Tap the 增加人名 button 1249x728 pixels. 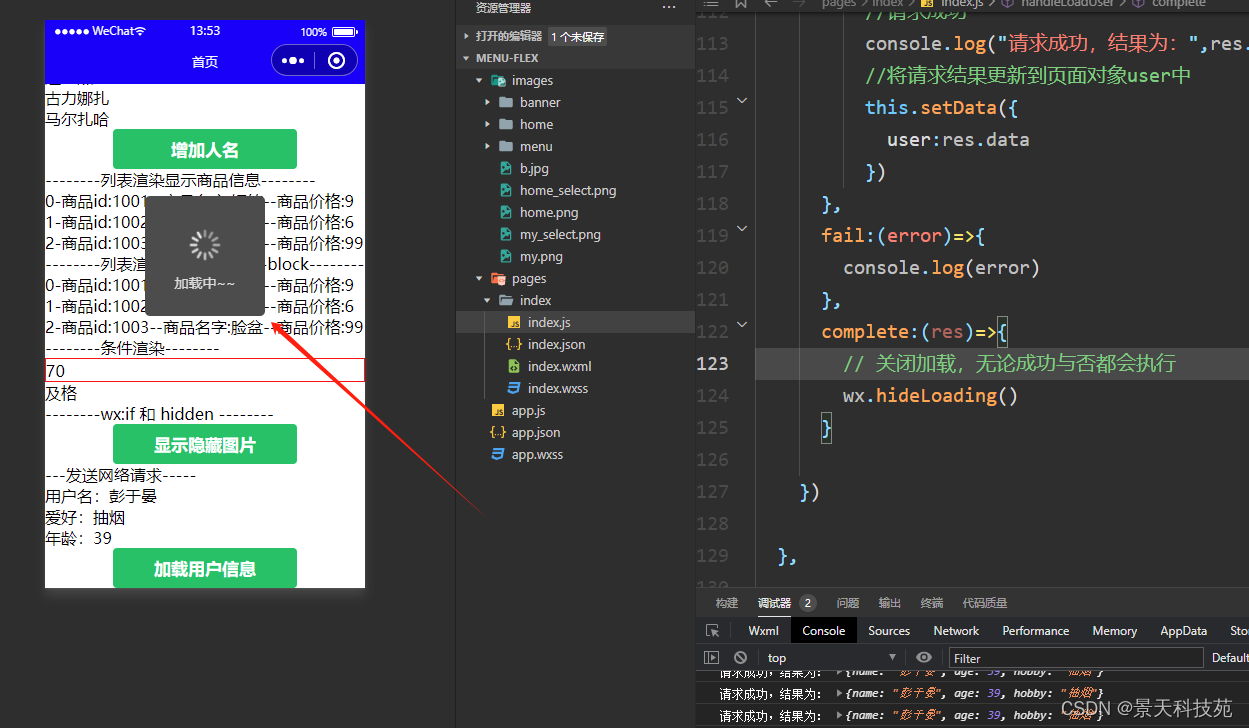pyautogui.click(x=205, y=150)
